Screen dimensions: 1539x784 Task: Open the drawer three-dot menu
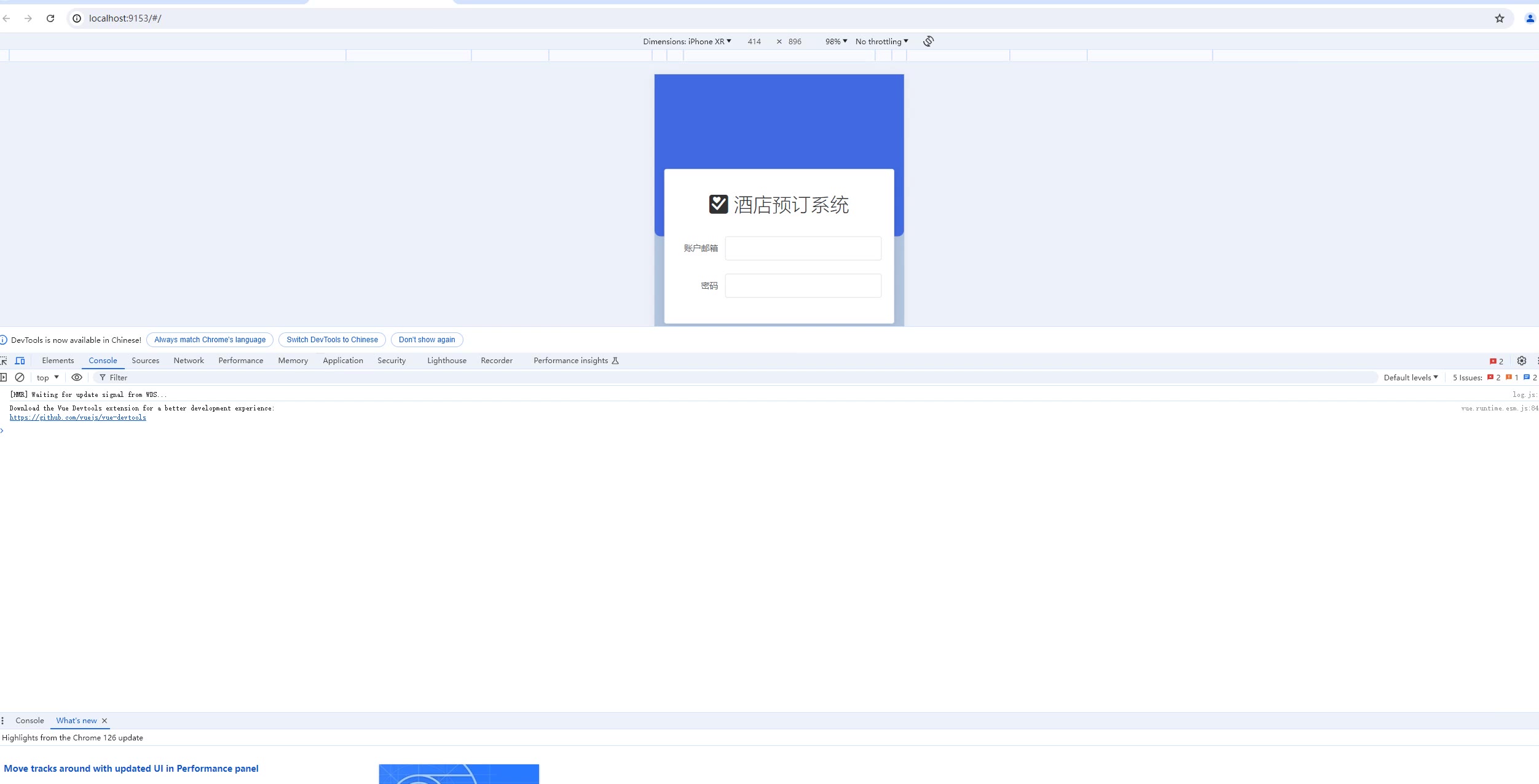tap(3, 721)
